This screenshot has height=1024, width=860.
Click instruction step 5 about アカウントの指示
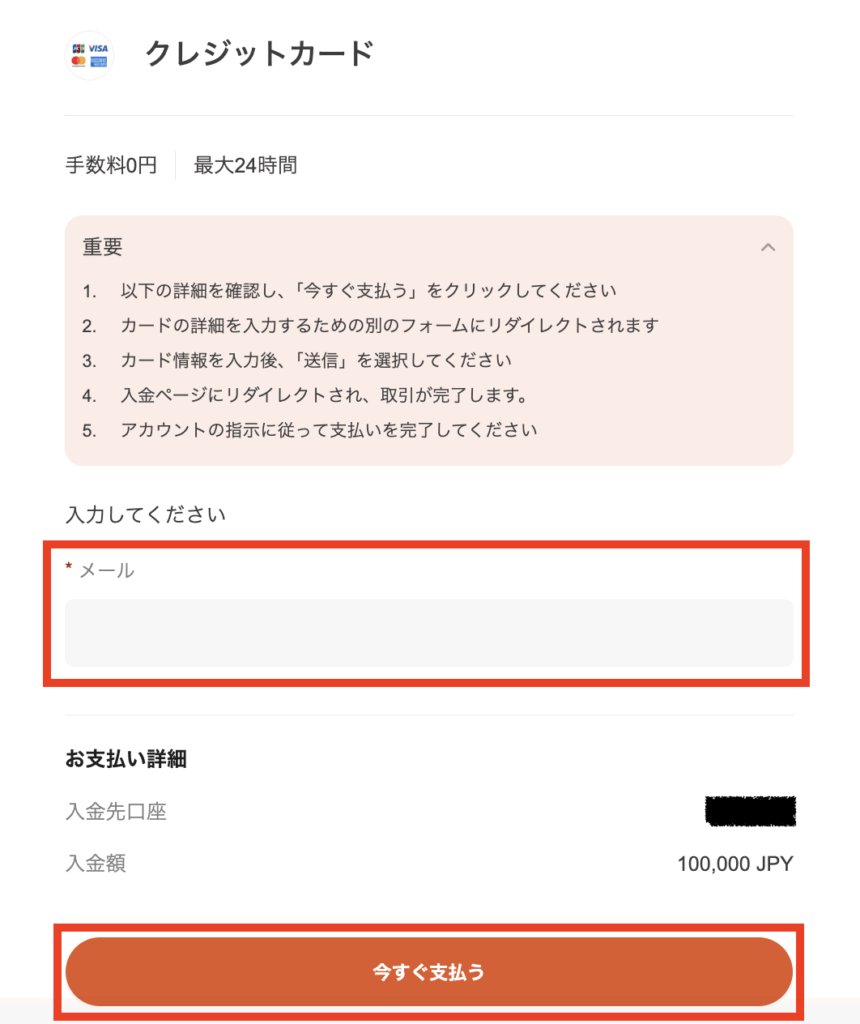(x=310, y=430)
